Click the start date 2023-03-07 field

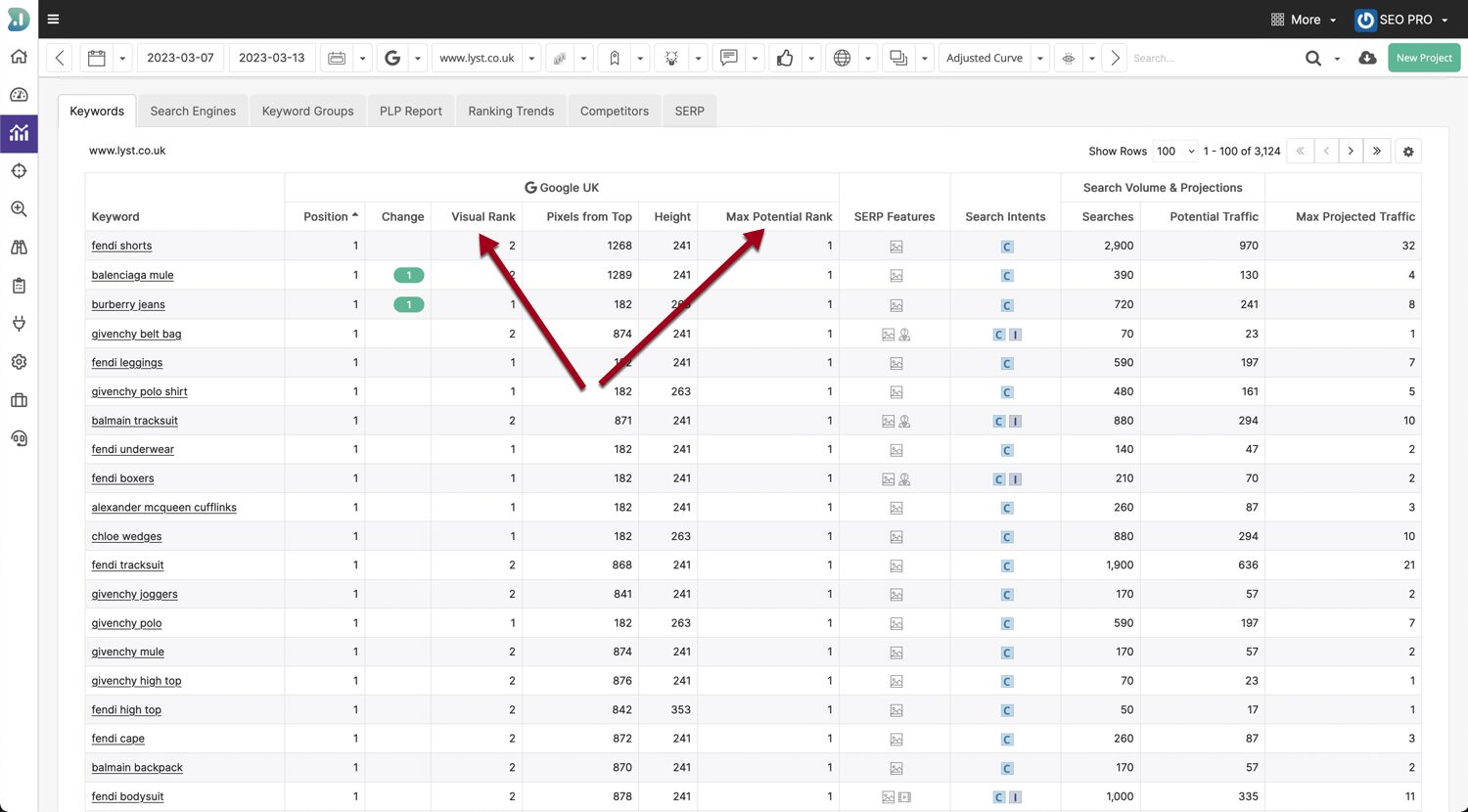point(180,58)
